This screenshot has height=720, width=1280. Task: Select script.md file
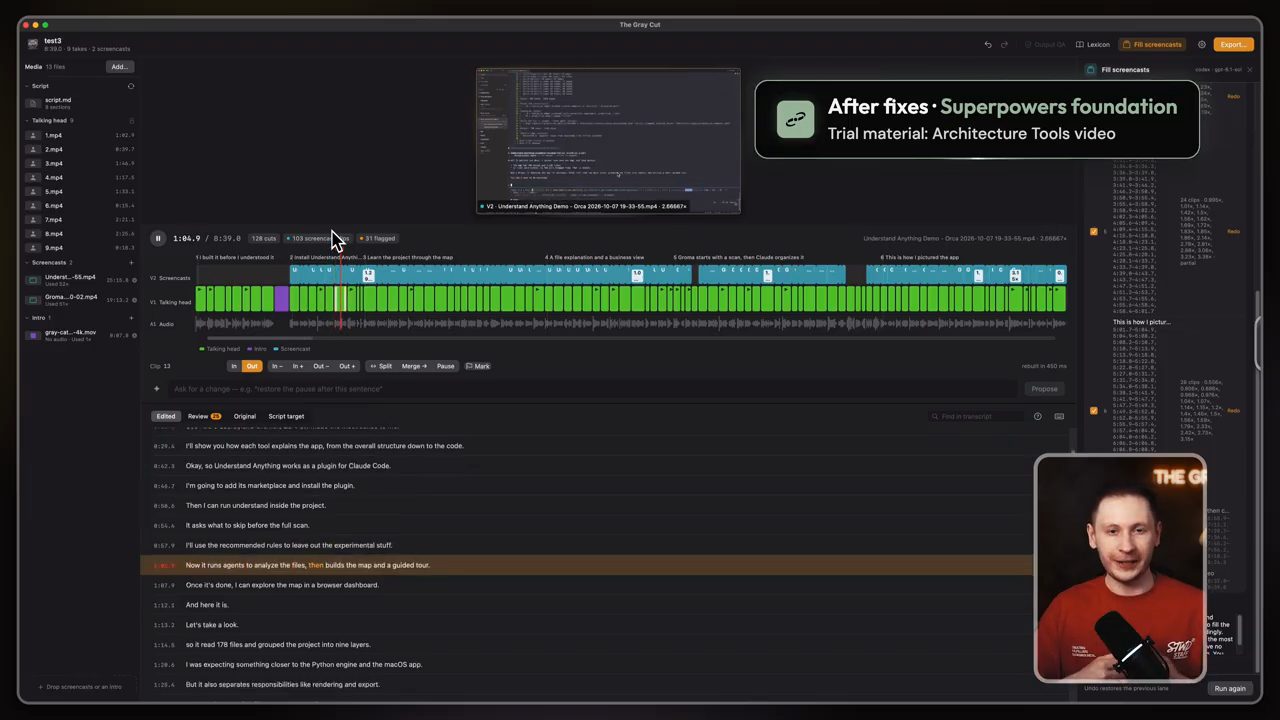(80, 102)
